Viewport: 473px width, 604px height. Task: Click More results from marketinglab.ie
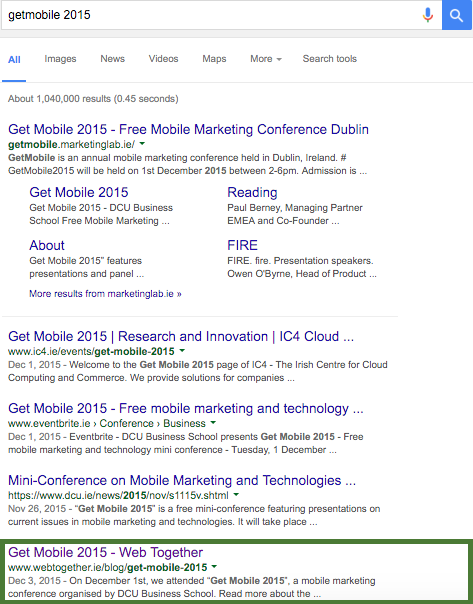105,294
